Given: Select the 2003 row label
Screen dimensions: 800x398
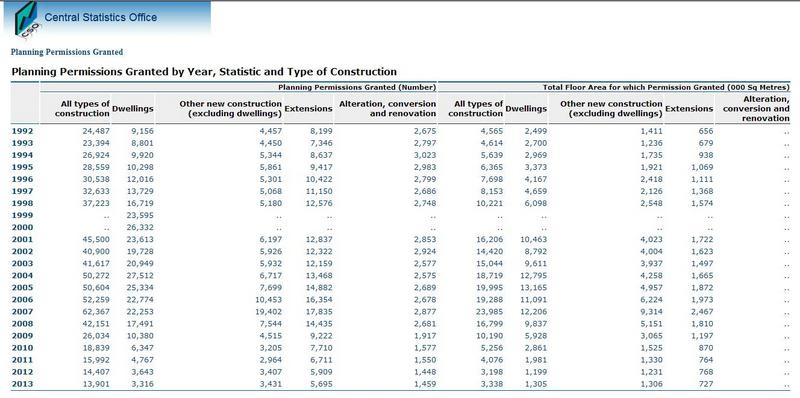Looking at the screenshot, I should tap(22, 264).
